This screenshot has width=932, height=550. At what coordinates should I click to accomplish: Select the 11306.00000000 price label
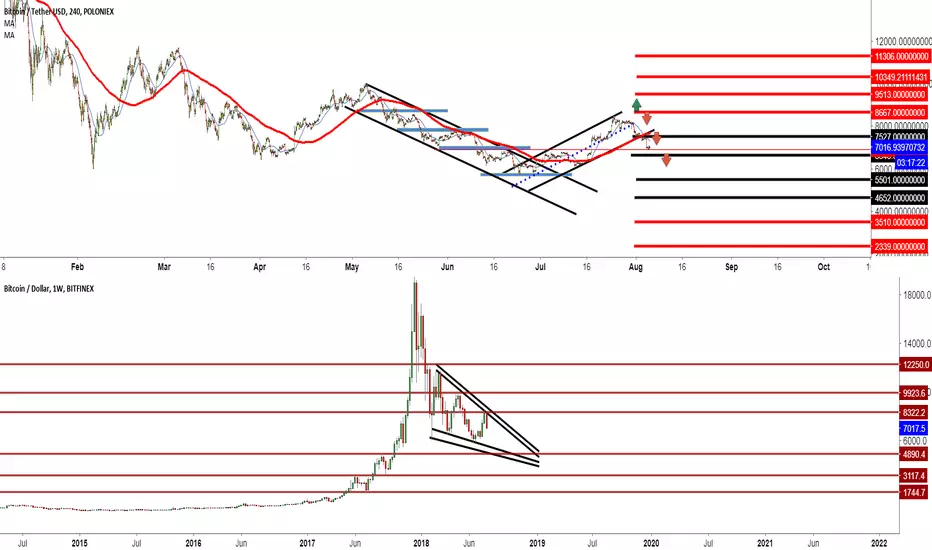click(x=900, y=56)
